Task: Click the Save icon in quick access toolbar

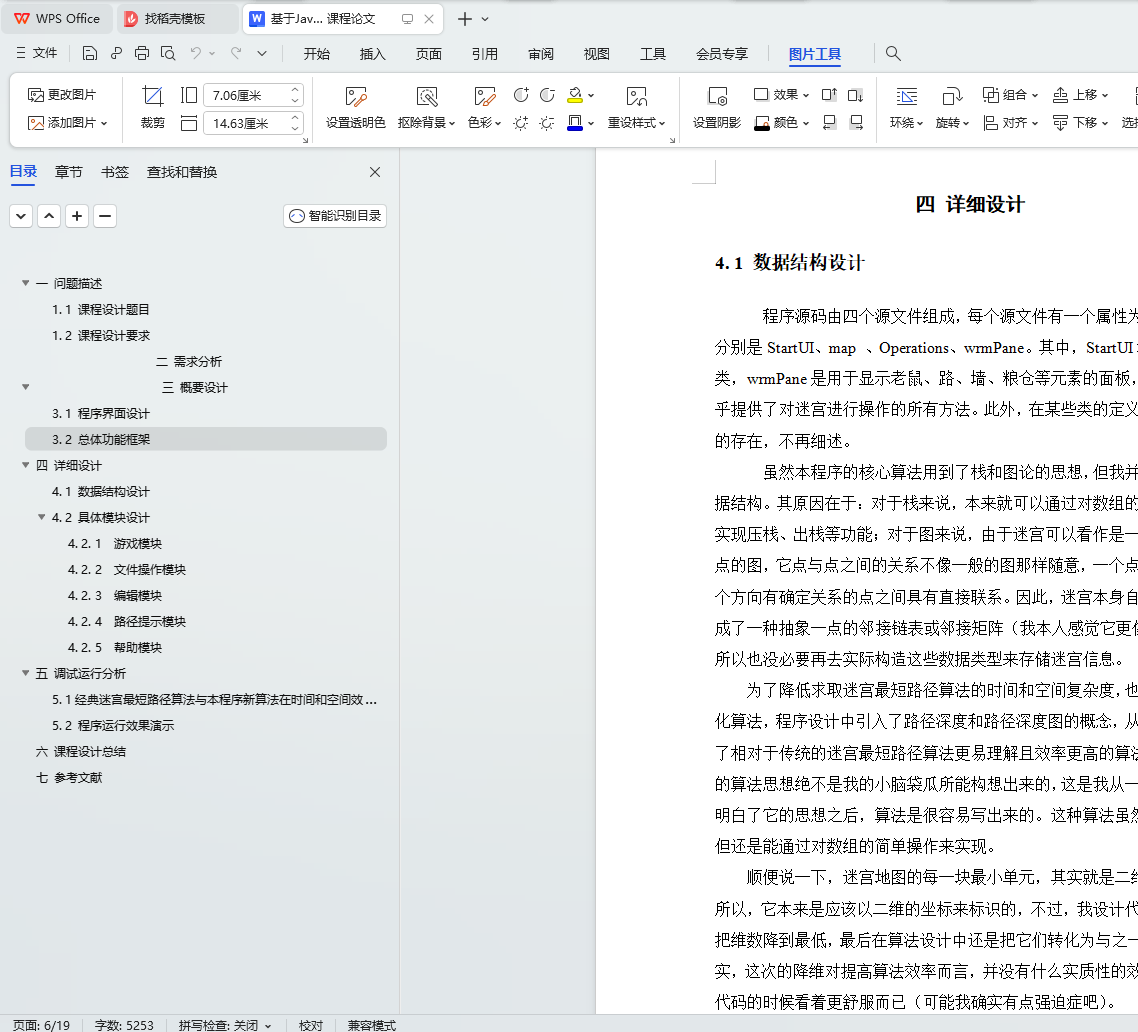Action: point(89,53)
